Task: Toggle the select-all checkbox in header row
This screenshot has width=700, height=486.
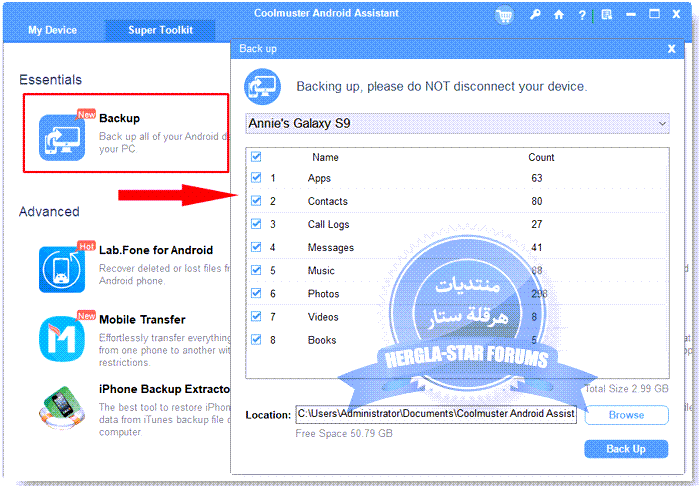Action: 256,157
